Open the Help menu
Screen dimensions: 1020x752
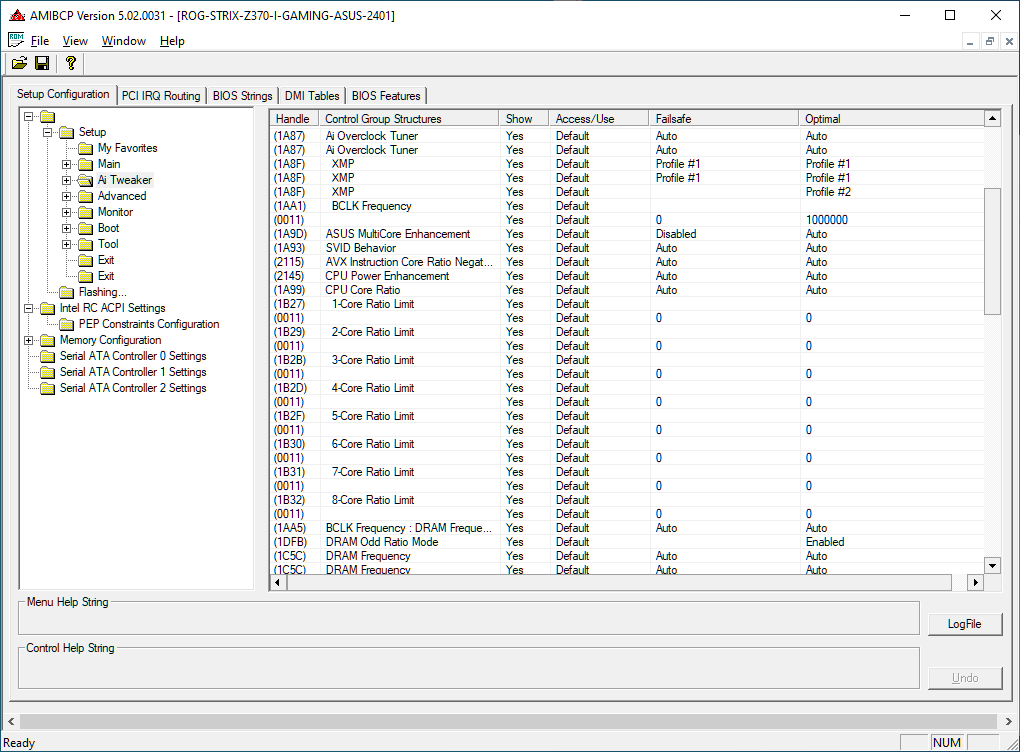pyautogui.click(x=172, y=41)
